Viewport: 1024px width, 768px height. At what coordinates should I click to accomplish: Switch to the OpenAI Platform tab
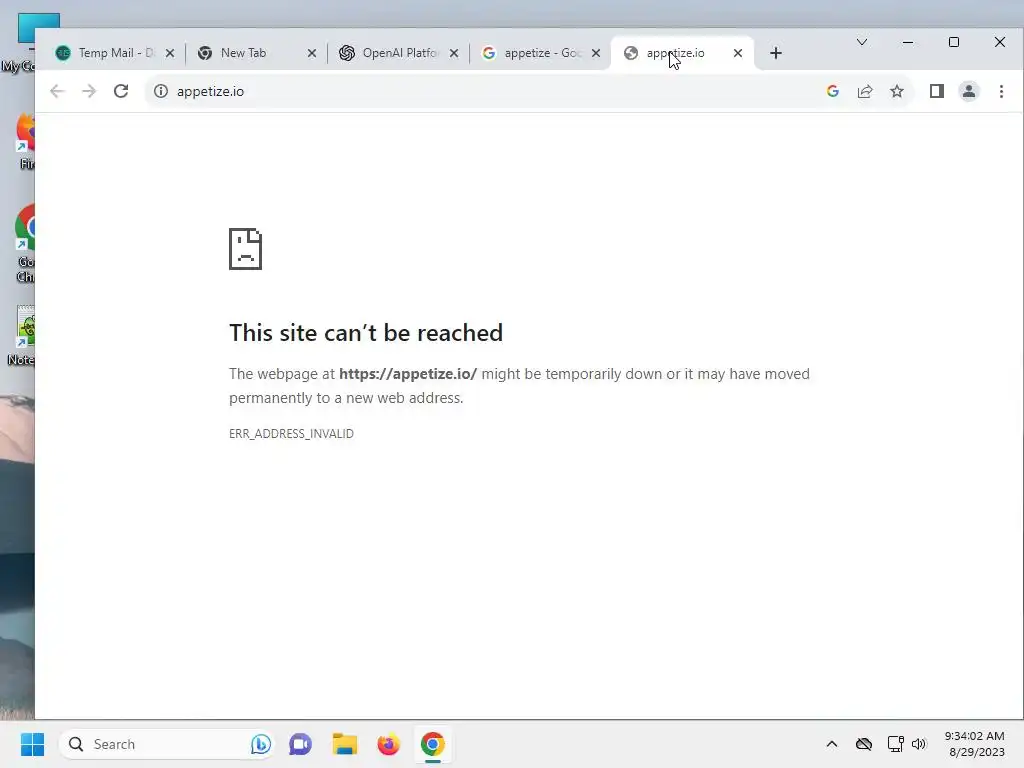(x=389, y=53)
